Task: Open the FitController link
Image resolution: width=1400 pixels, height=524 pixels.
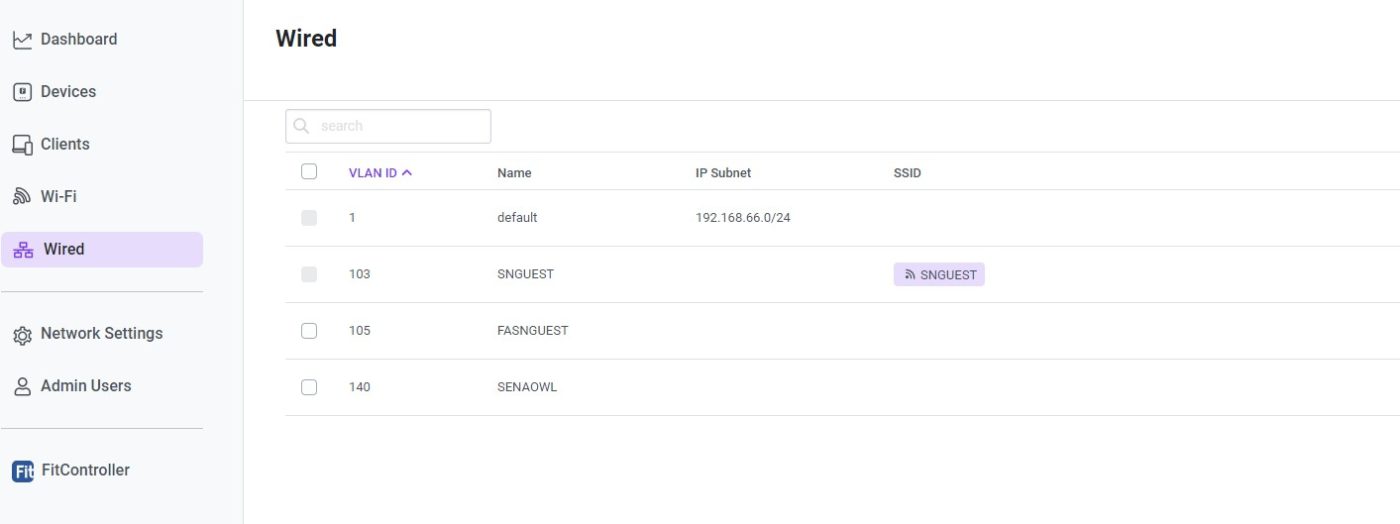Action: pos(85,470)
